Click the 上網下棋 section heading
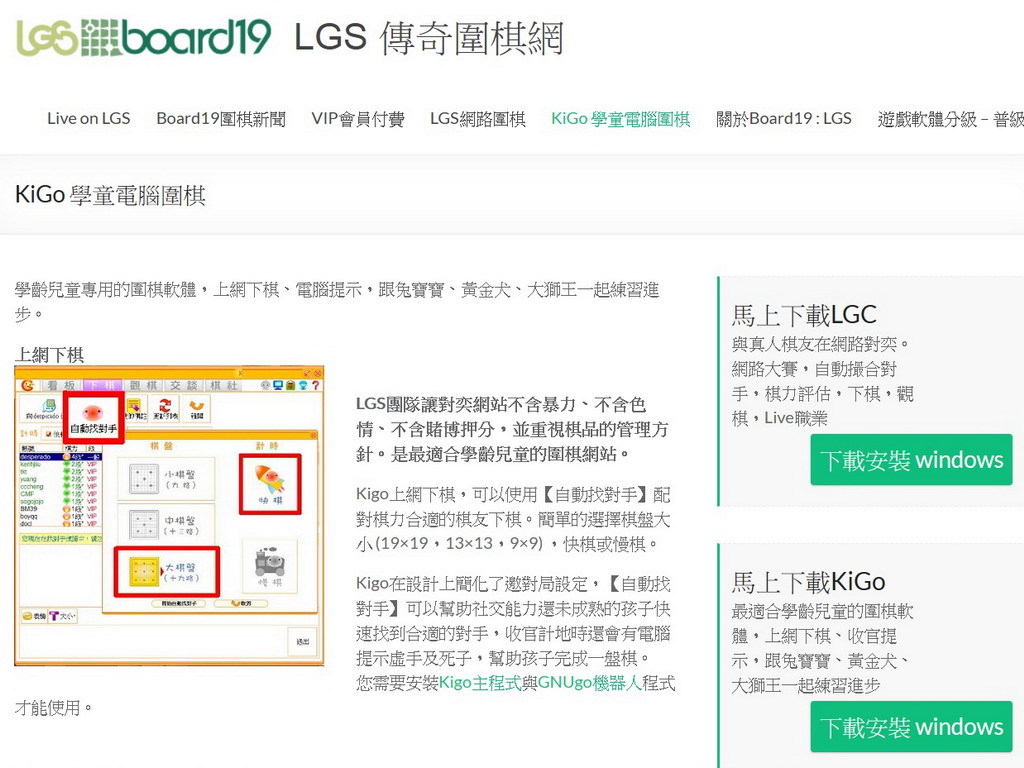 (x=50, y=355)
